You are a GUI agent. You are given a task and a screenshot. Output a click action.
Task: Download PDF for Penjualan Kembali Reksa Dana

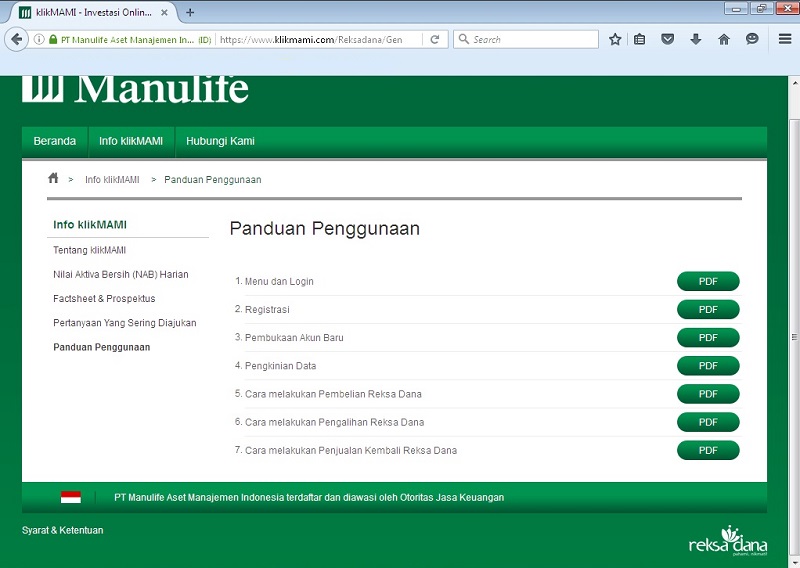tap(708, 450)
